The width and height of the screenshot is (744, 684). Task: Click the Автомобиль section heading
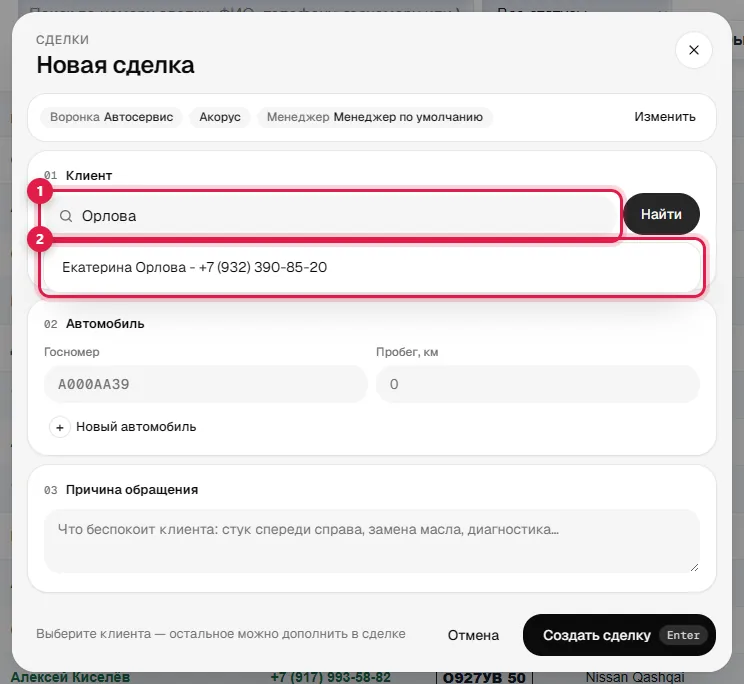click(x=105, y=324)
